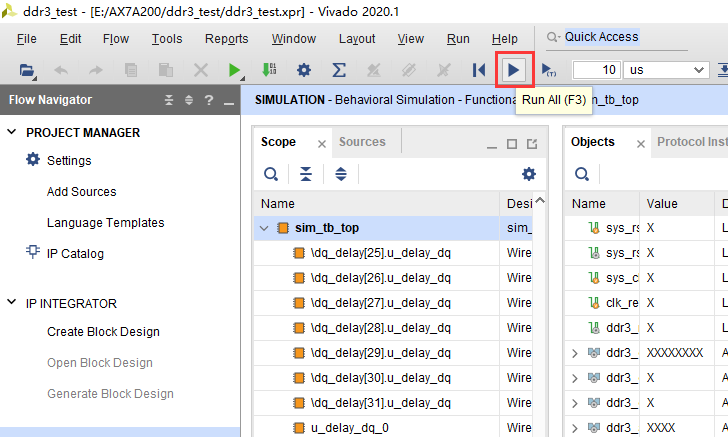Screen dimensions: 728x437
Task: Open Language Templates
Action: 105,223
